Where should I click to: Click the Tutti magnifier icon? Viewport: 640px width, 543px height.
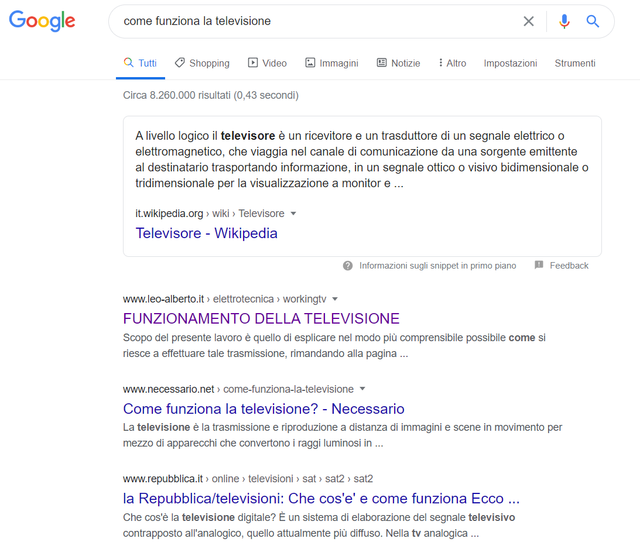[129, 62]
